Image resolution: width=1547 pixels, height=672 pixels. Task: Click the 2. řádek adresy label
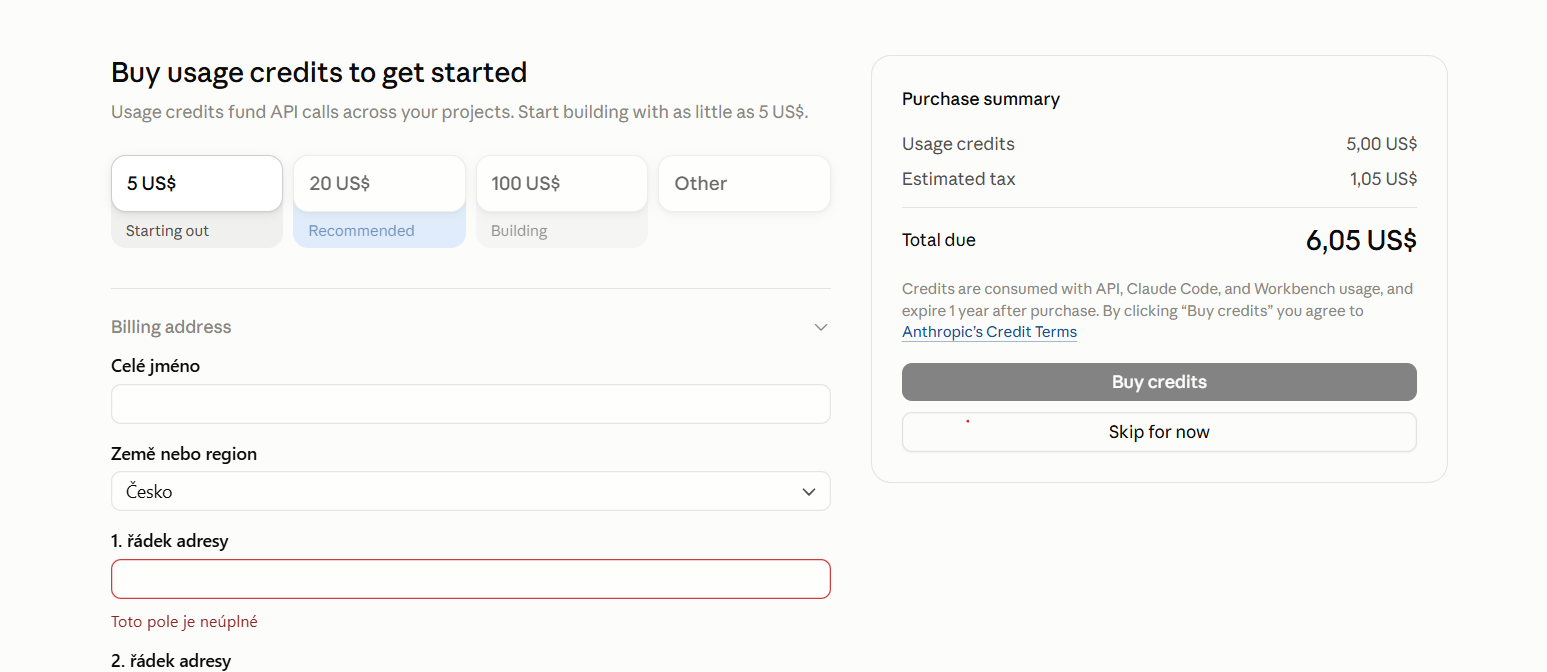(x=171, y=661)
